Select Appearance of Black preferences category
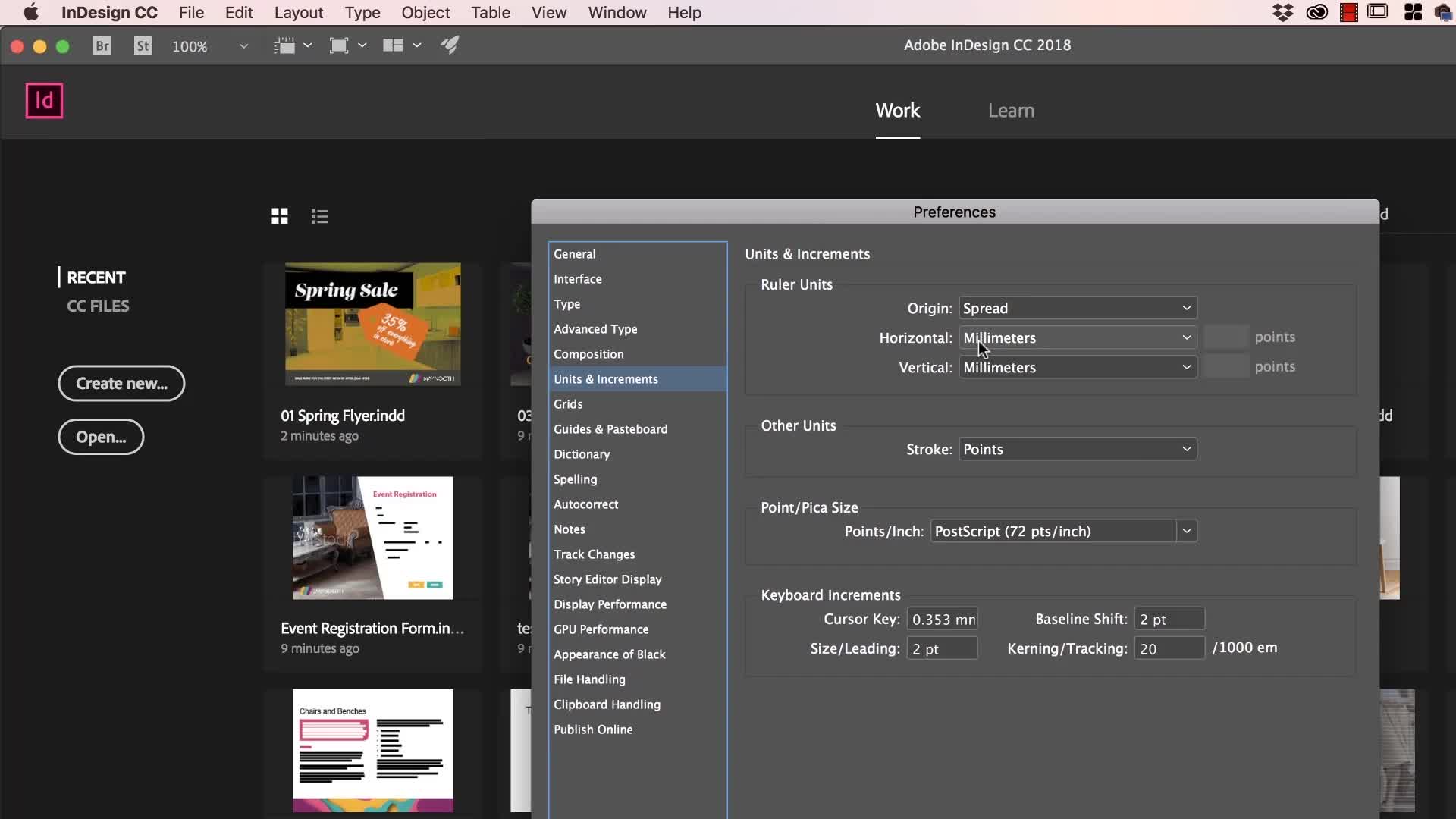 point(638,654)
